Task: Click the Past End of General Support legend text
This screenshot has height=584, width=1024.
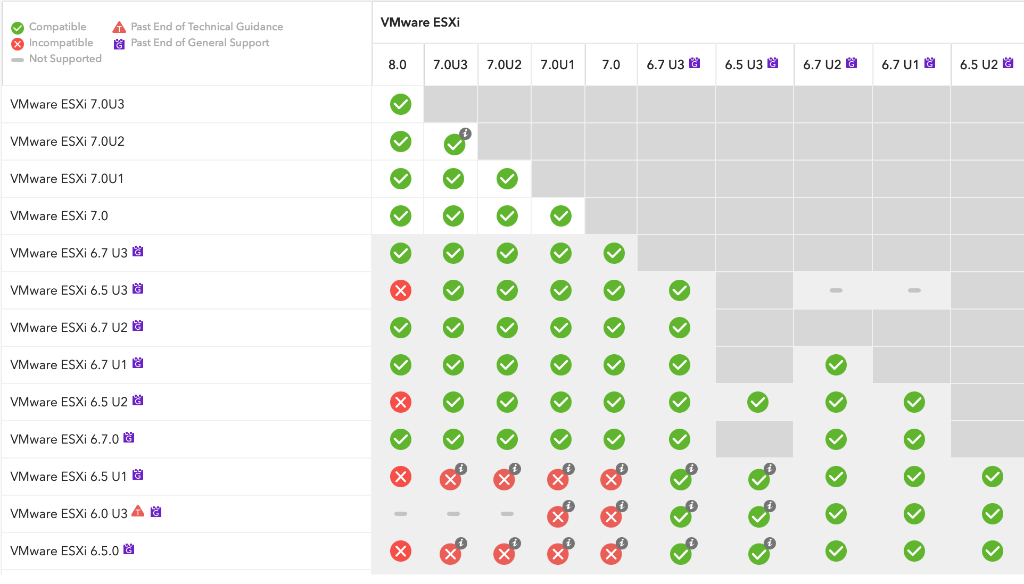Action: click(200, 42)
